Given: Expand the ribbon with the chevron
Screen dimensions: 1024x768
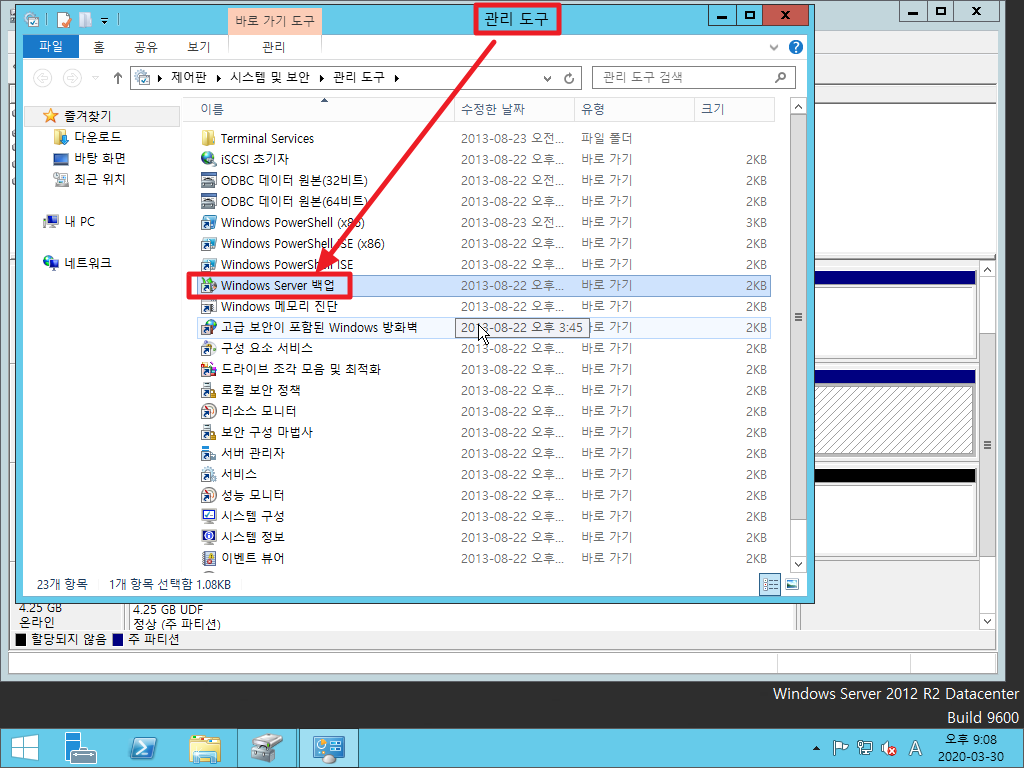Looking at the screenshot, I should click(x=774, y=47).
